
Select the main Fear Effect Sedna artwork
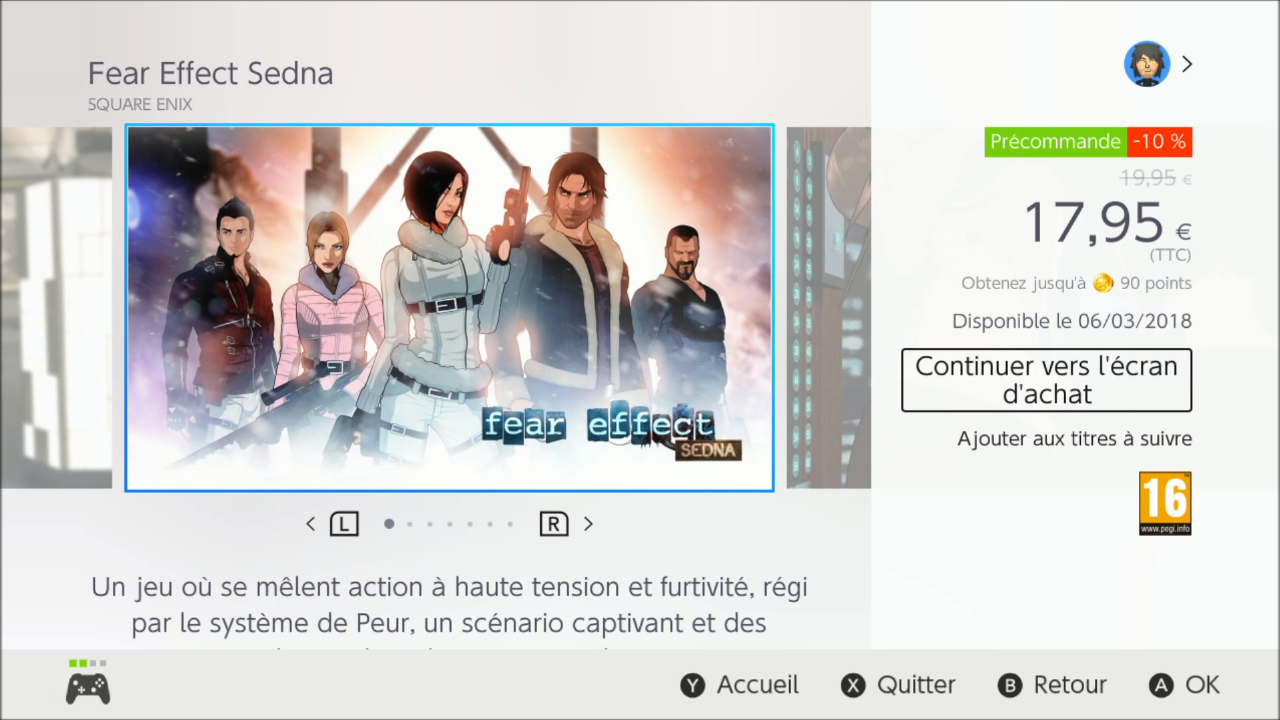click(449, 308)
